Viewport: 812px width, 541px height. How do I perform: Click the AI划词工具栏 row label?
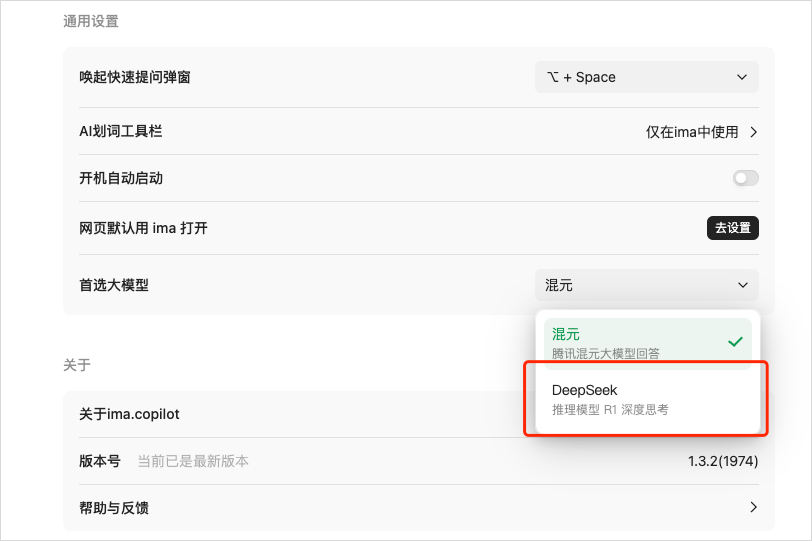(x=121, y=131)
